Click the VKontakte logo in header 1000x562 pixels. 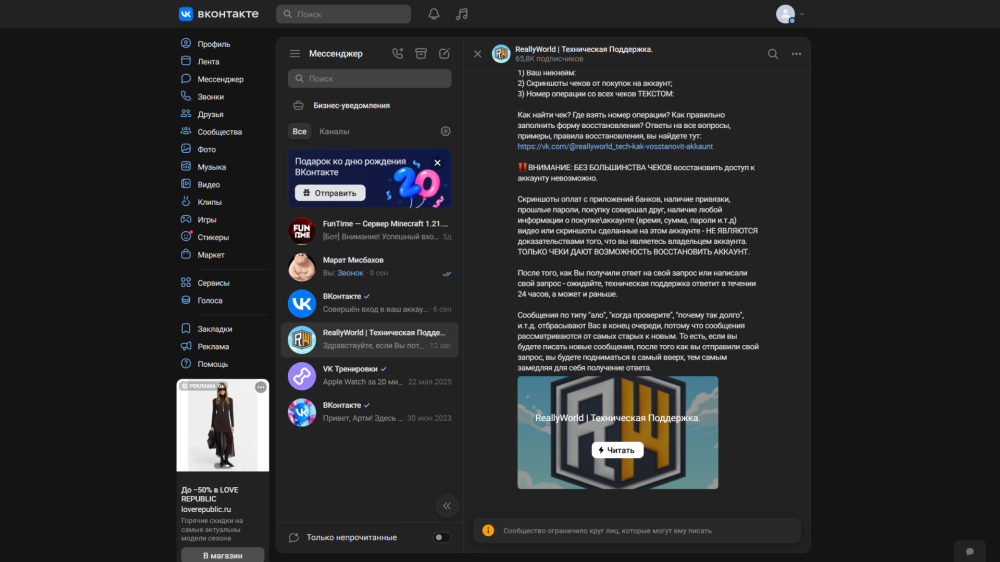click(x=219, y=14)
